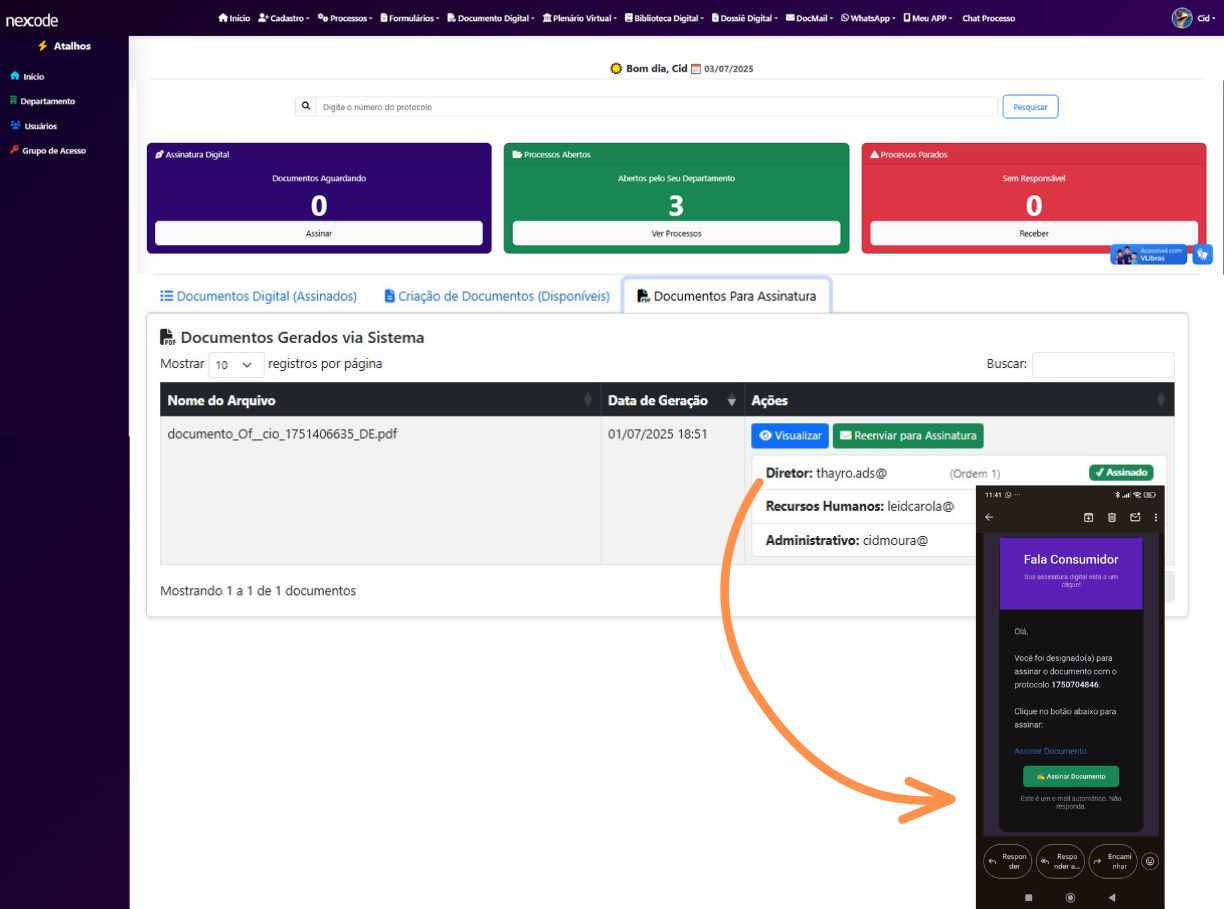
Task: Click the blue Visualizar button
Action: 789,436
